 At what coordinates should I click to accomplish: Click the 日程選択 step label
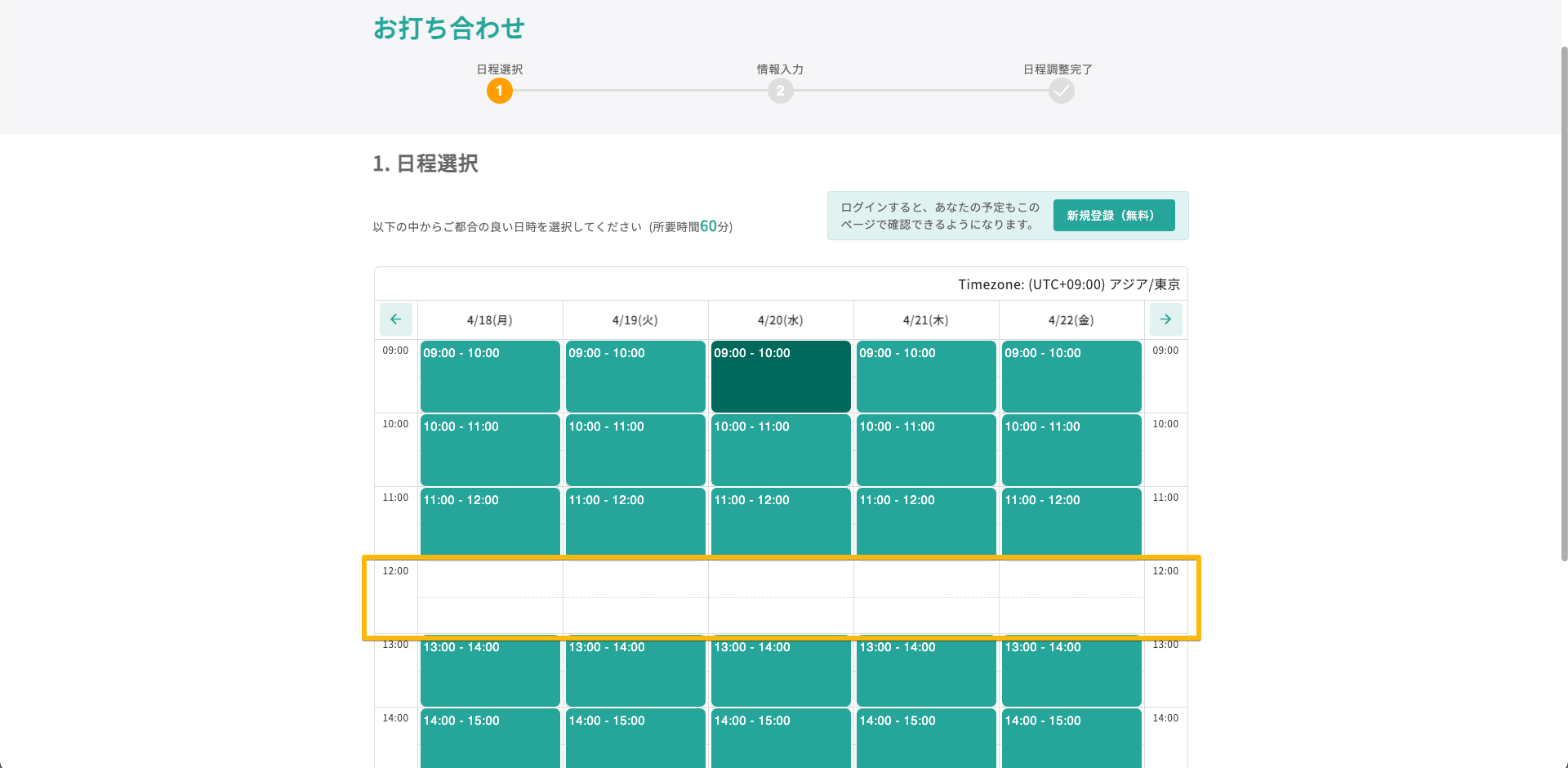(x=500, y=69)
